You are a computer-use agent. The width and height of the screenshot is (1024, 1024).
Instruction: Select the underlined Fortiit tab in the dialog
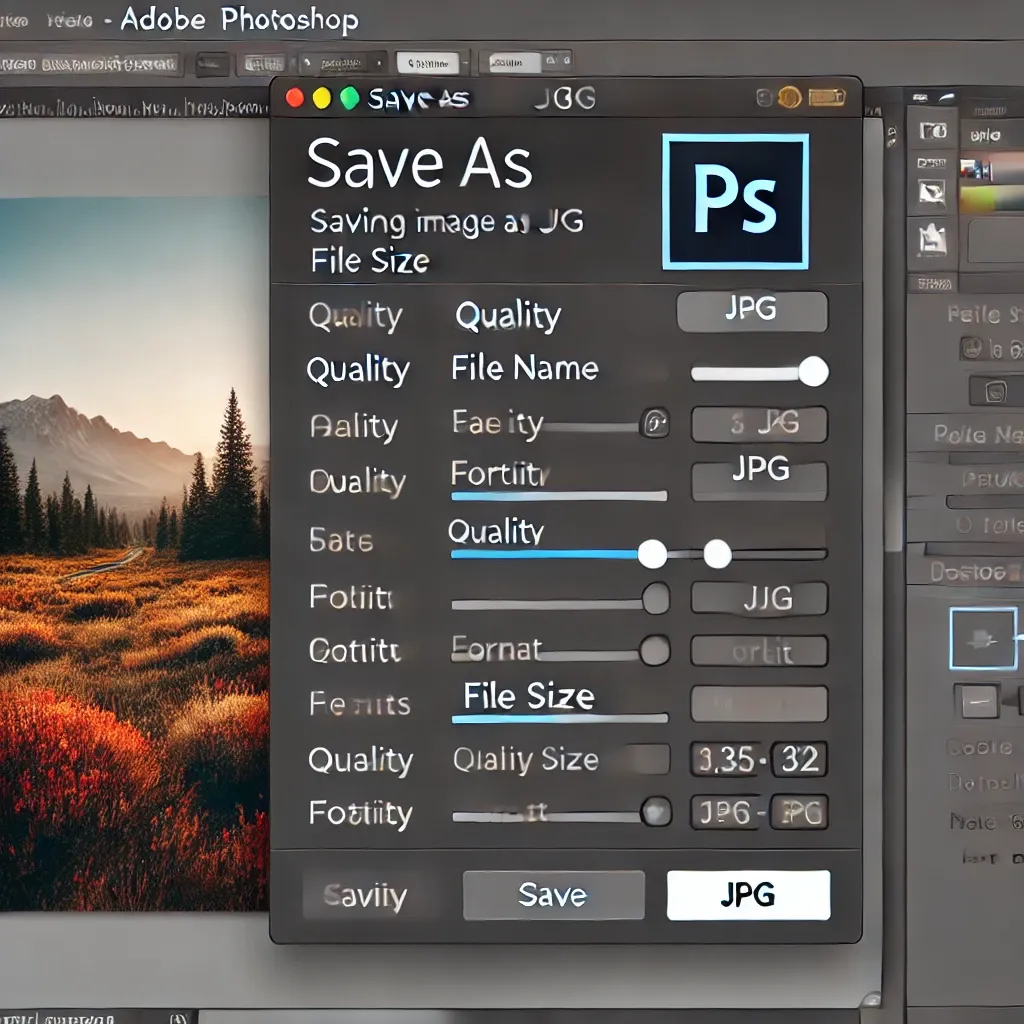click(x=559, y=481)
